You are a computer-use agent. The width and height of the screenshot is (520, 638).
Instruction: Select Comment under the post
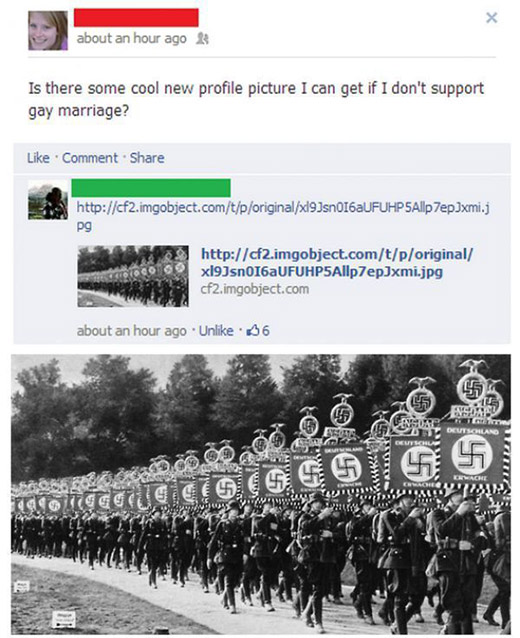pos(90,158)
